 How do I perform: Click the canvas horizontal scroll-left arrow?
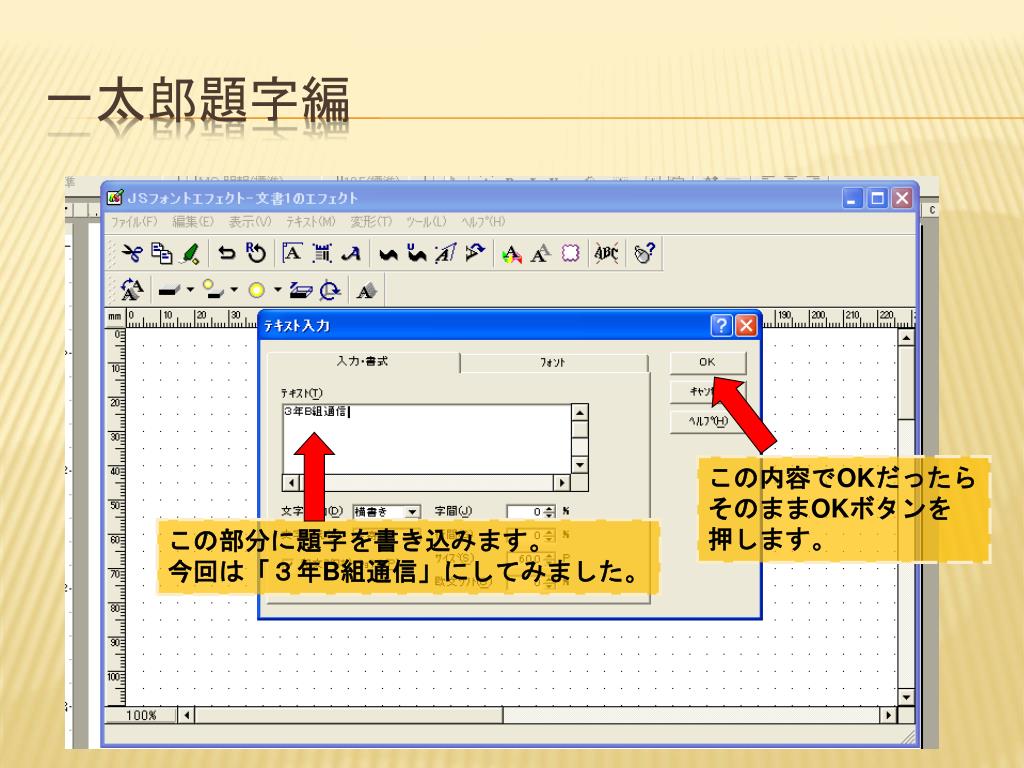[187, 715]
